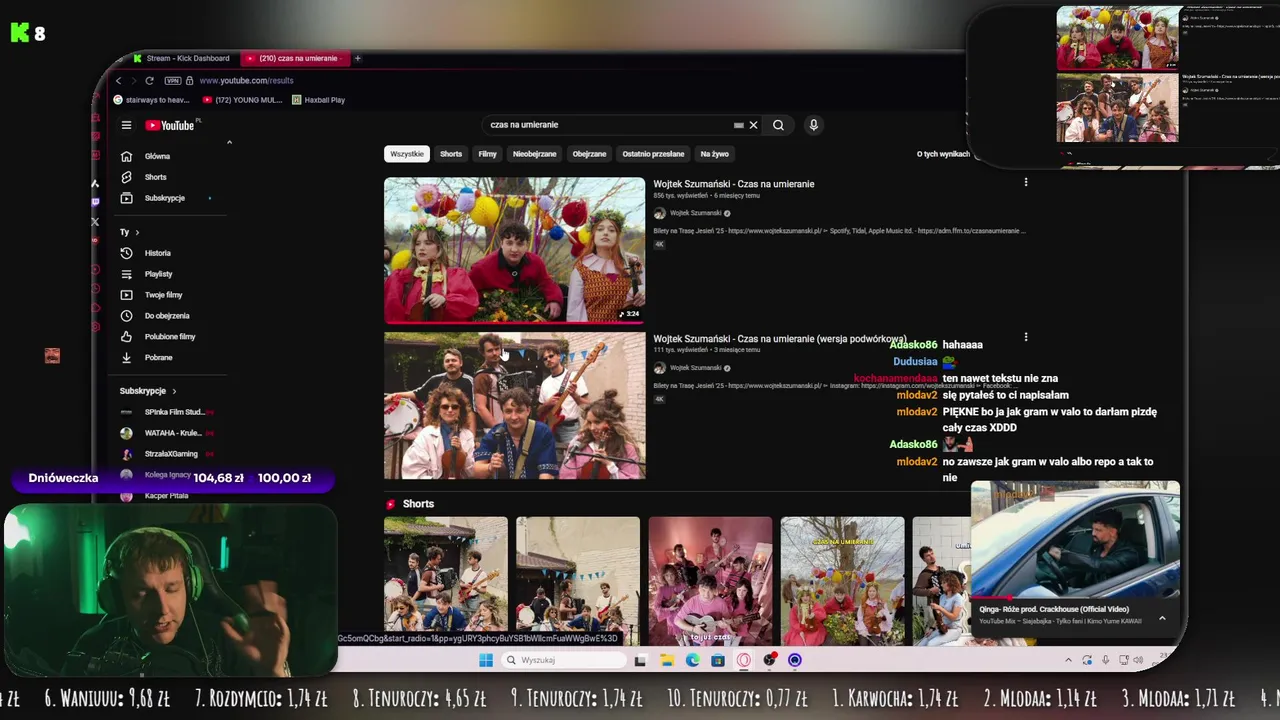Play the wersja podwórkowa video thumbnail
1280x720 pixels.
[514, 406]
